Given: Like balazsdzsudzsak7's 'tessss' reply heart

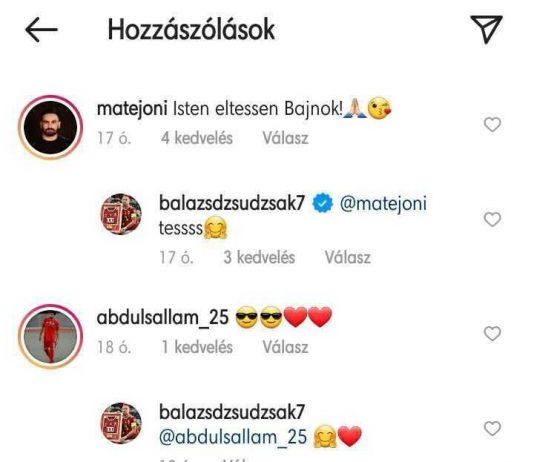Looking at the screenshot, I should 492,219.
